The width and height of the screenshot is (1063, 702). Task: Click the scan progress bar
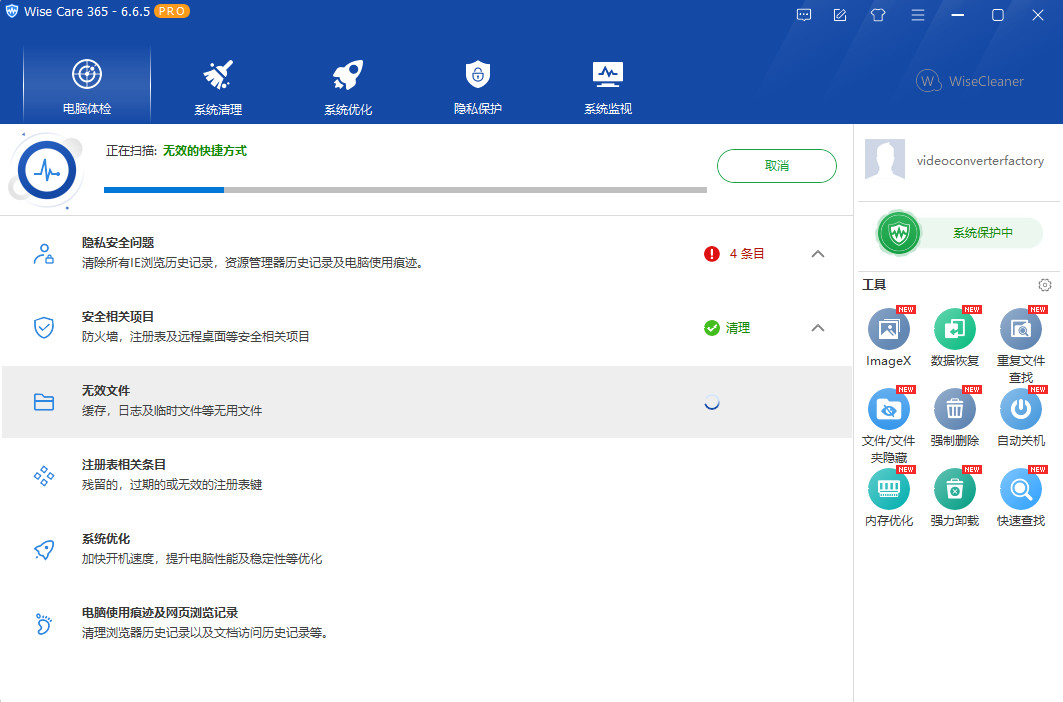tap(405, 189)
